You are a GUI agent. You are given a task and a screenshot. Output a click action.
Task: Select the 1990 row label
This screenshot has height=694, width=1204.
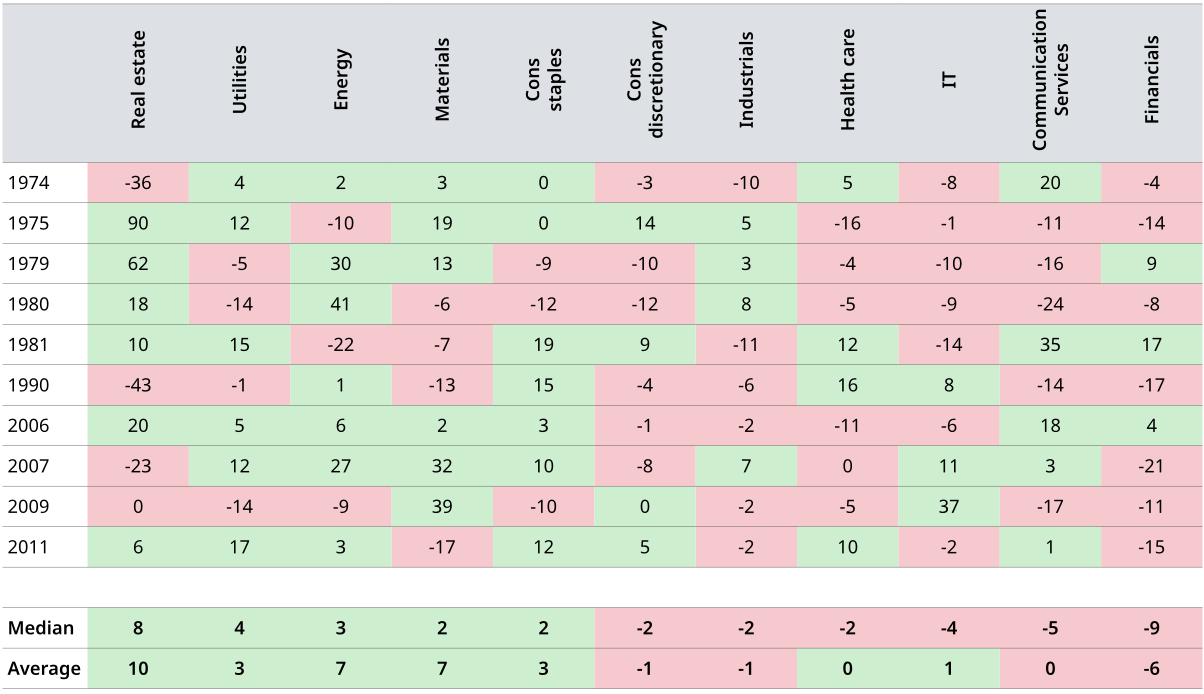(27, 385)
